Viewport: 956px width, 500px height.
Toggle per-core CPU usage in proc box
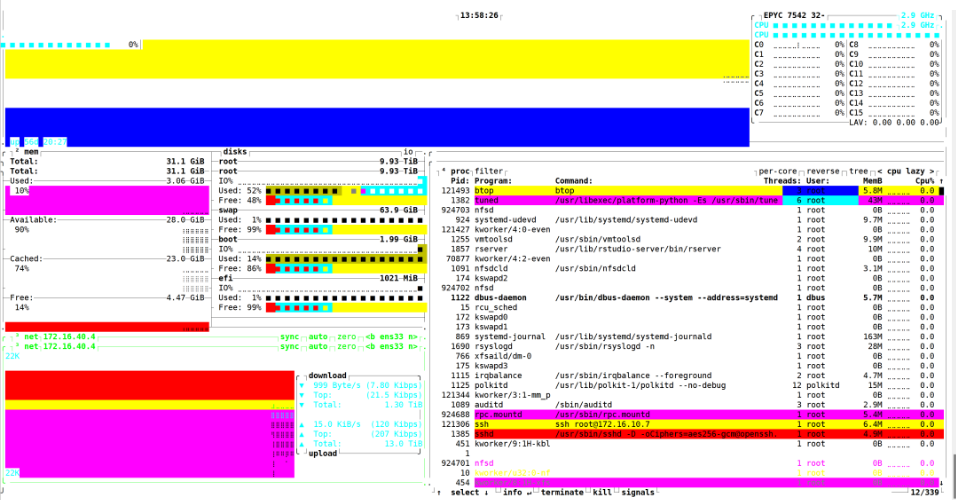[778, 171]
